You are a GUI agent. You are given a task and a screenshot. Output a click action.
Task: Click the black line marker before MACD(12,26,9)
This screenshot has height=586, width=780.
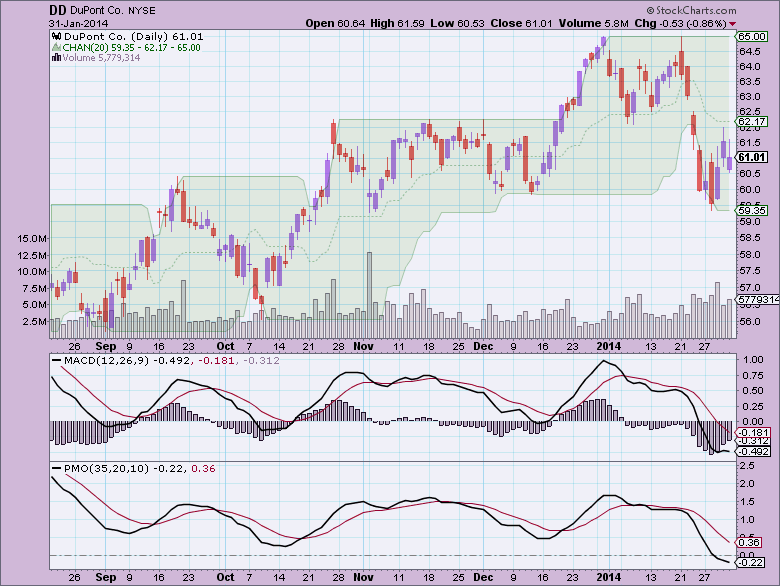tap(57, 361)
